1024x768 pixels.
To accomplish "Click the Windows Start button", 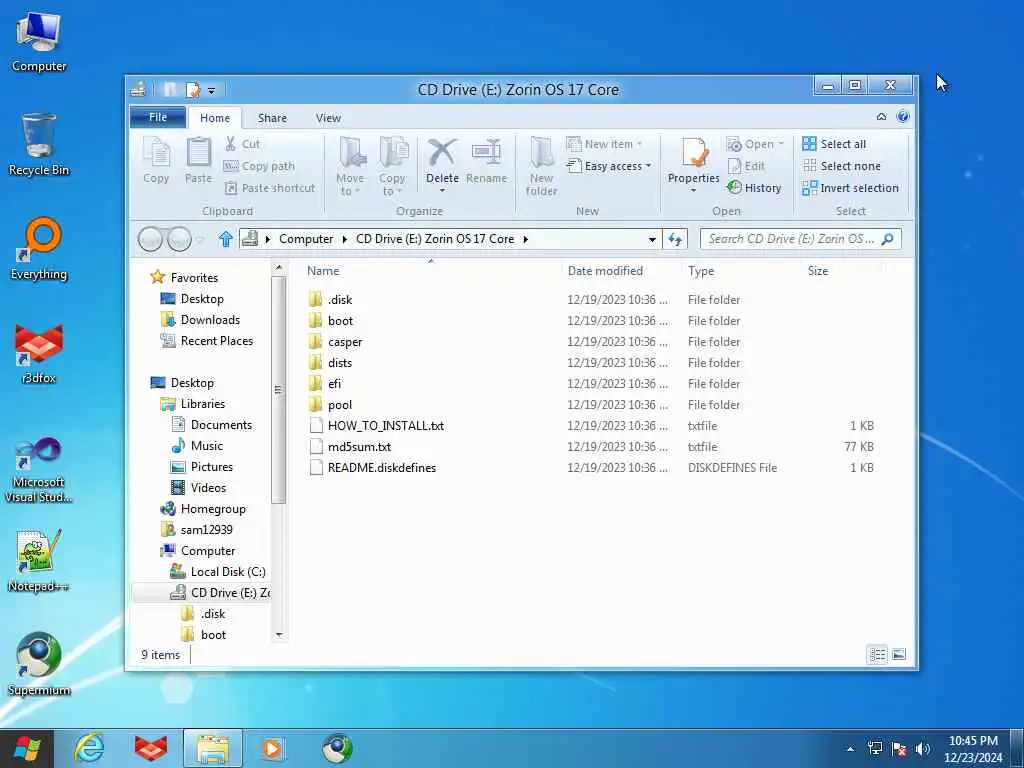I will coord(27,748).
